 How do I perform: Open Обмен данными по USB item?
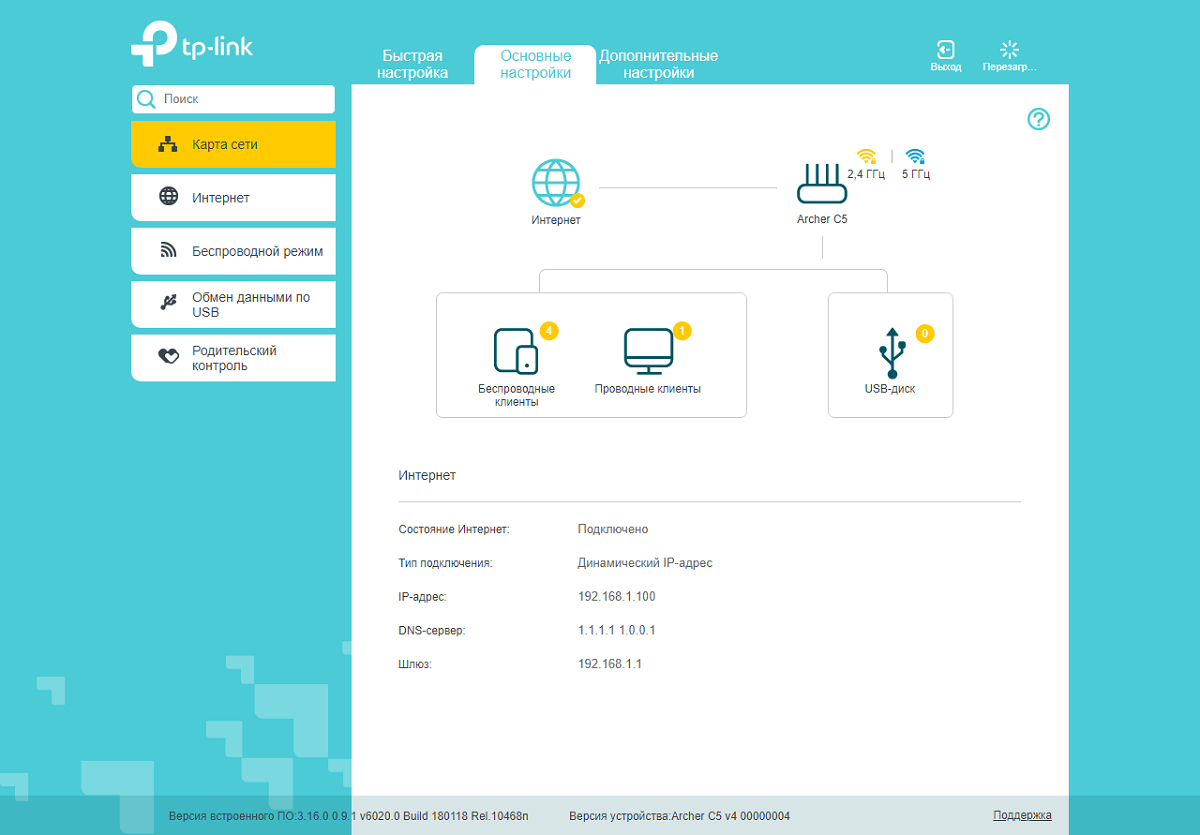point(233,305)
